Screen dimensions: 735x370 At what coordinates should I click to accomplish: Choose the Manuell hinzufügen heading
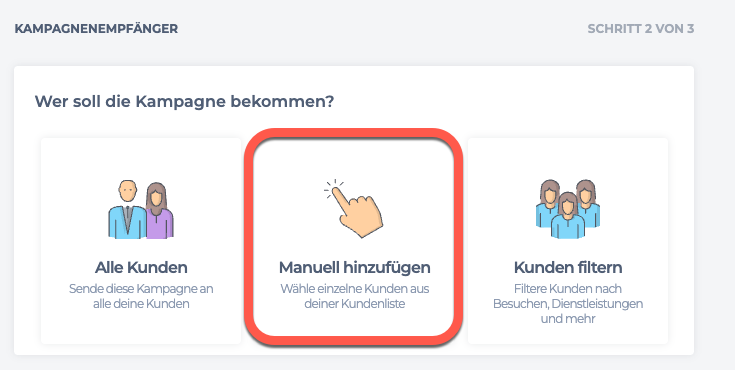354,268
